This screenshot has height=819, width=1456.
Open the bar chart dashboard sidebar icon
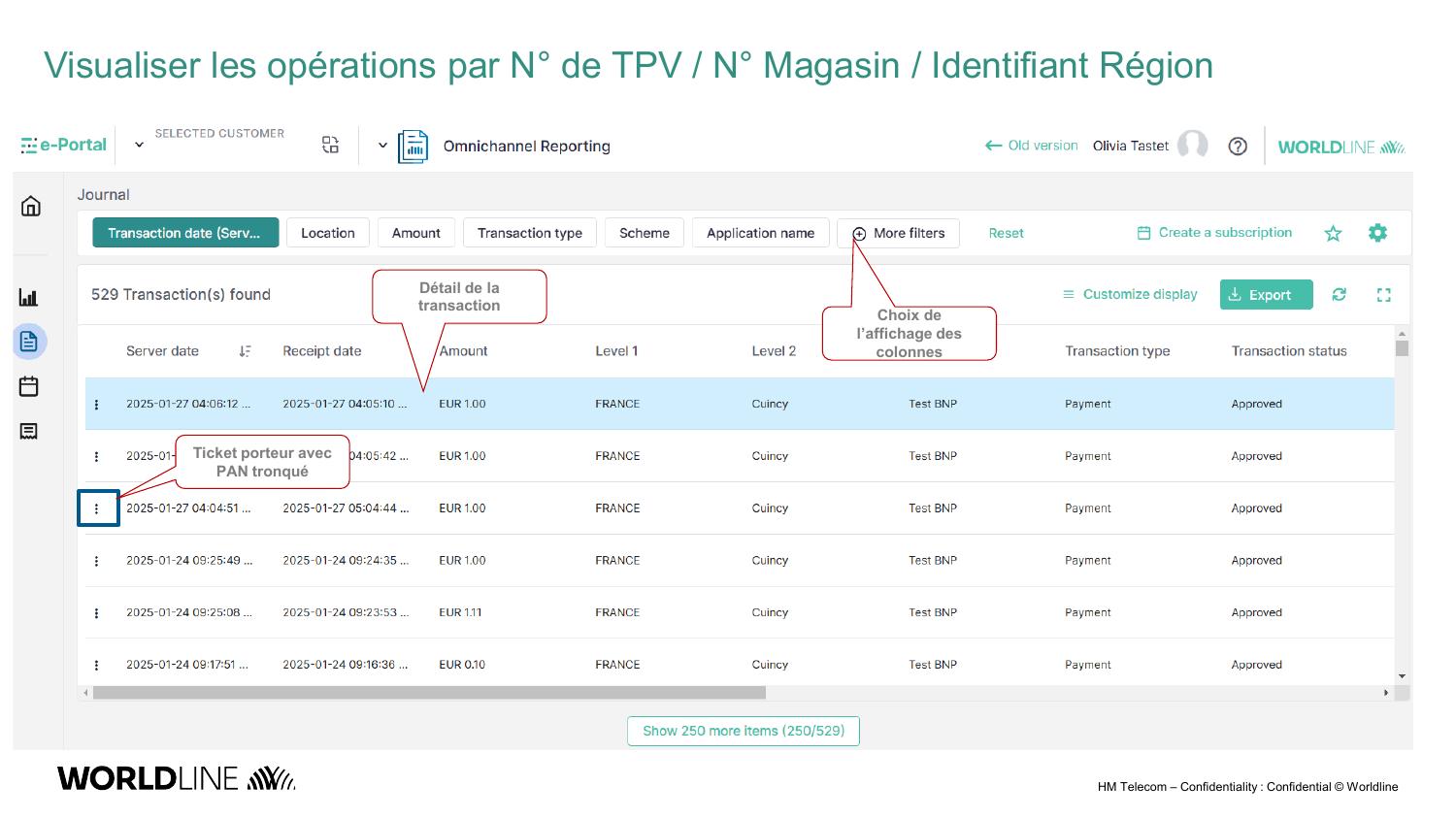coord(29,297)
